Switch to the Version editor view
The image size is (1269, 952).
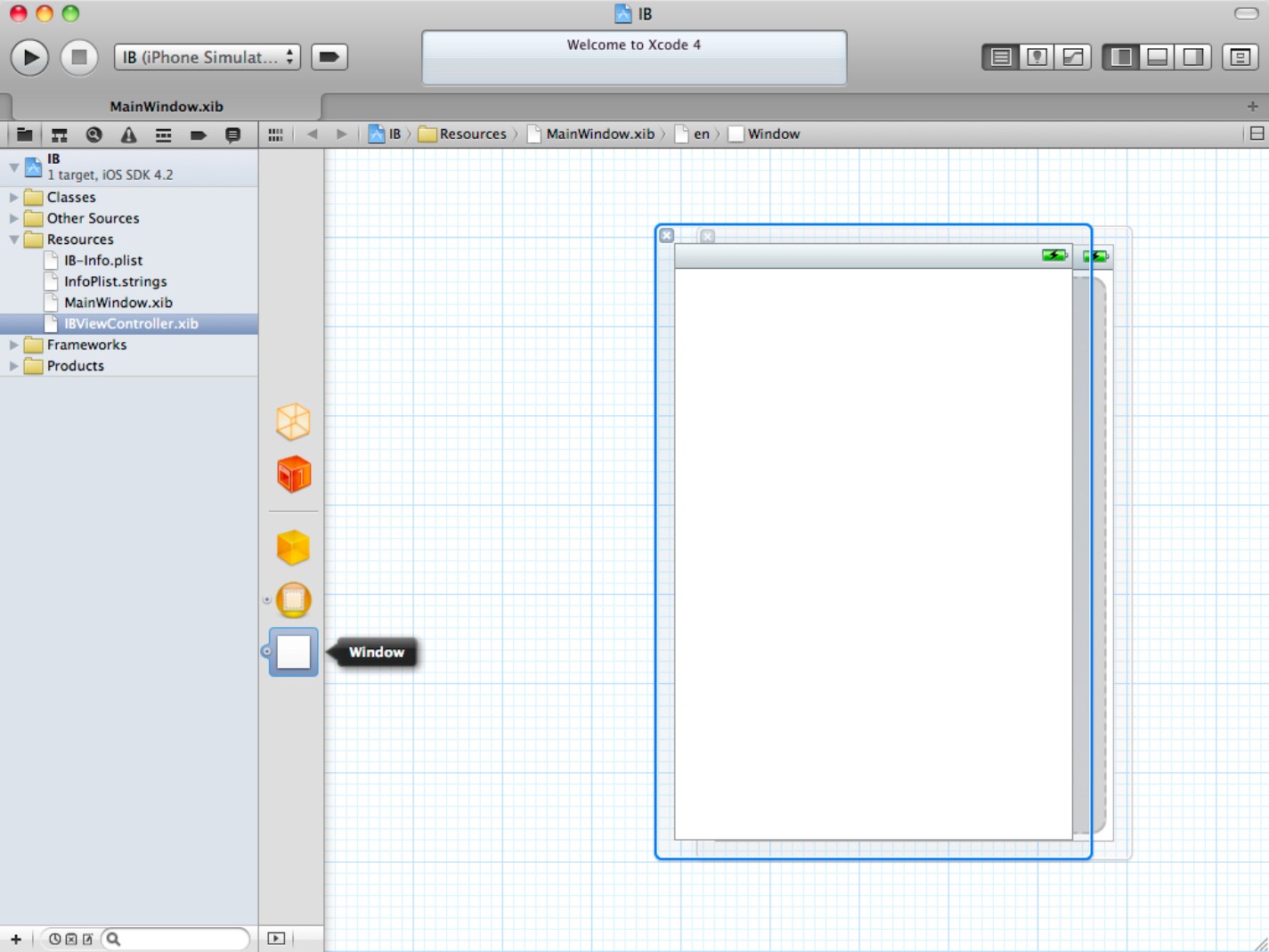[1073, 57]
